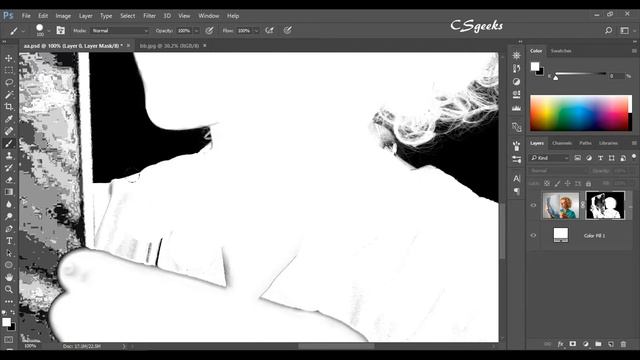Image resolution: width=640 pixels, height=360 pixels.
Task: Create a new group folder icon
Action: tap(598, 344)
